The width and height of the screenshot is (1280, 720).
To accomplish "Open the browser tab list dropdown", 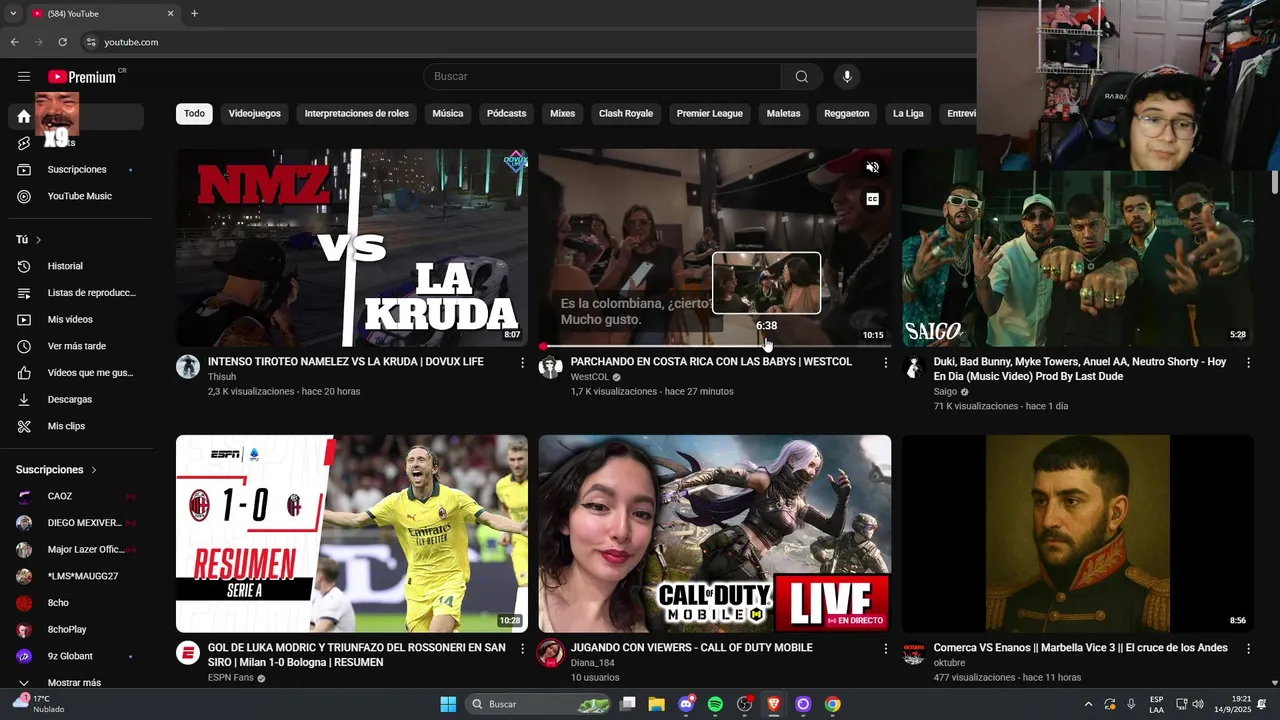I will tap(13, 14).
